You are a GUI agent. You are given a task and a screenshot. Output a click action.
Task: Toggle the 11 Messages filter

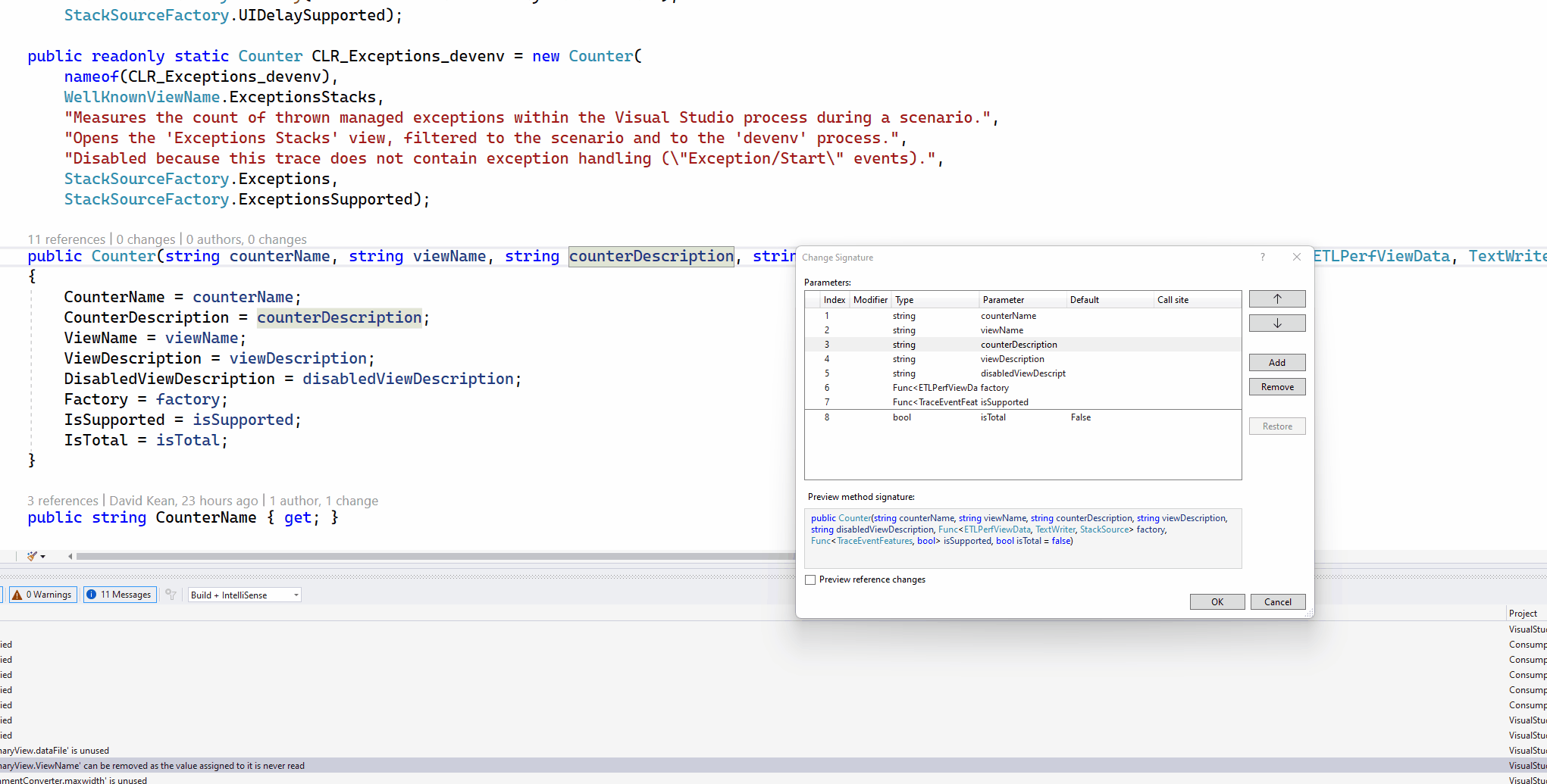[x=119, y=595]
